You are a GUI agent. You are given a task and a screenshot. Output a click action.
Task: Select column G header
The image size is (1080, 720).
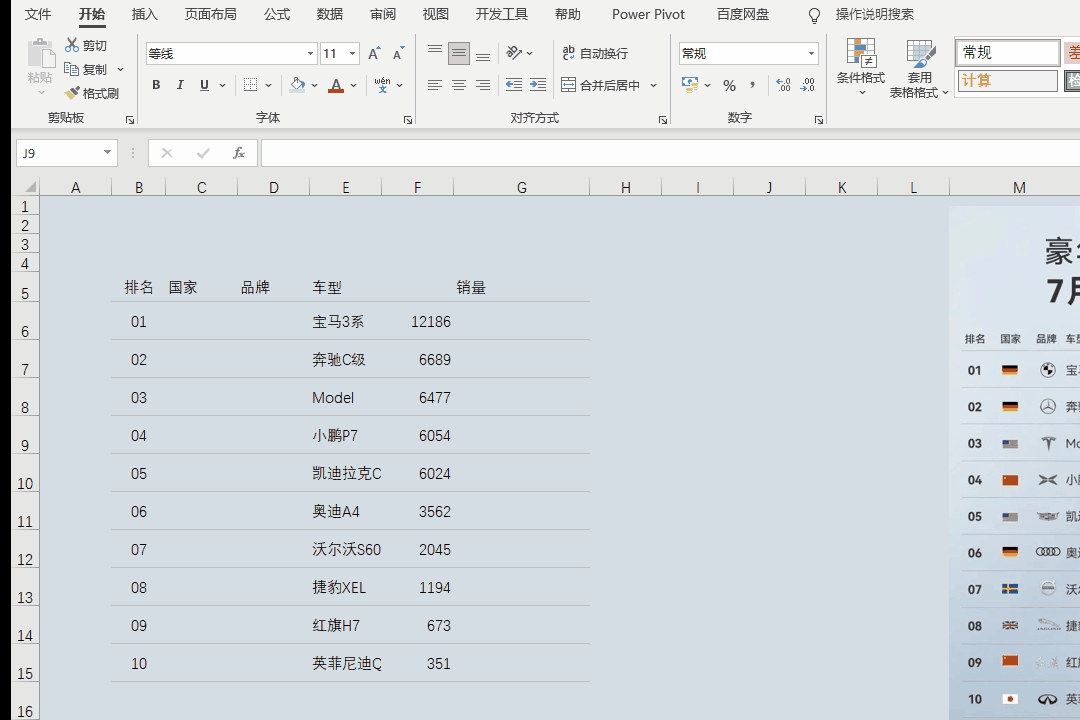point(521,187)
